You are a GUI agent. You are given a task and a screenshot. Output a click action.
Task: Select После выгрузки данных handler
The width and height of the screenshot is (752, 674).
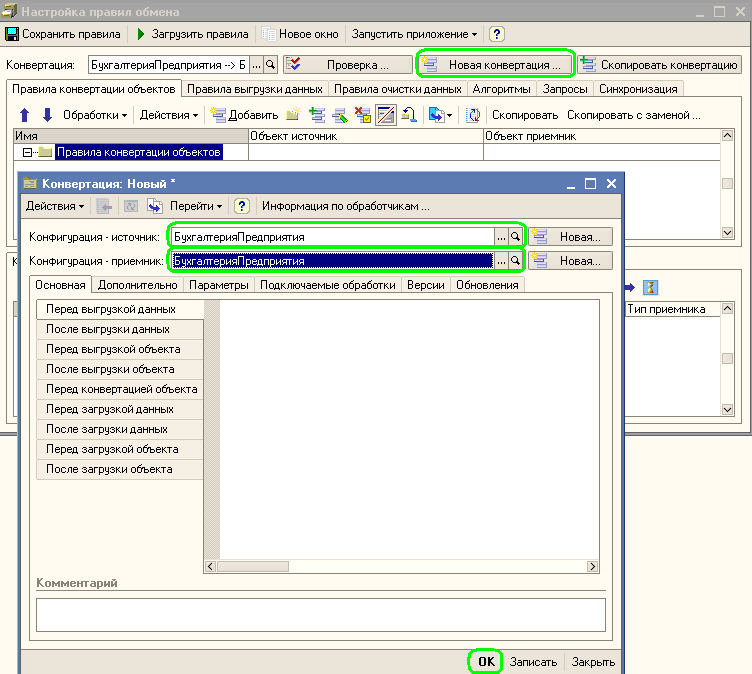click(120, 330)
